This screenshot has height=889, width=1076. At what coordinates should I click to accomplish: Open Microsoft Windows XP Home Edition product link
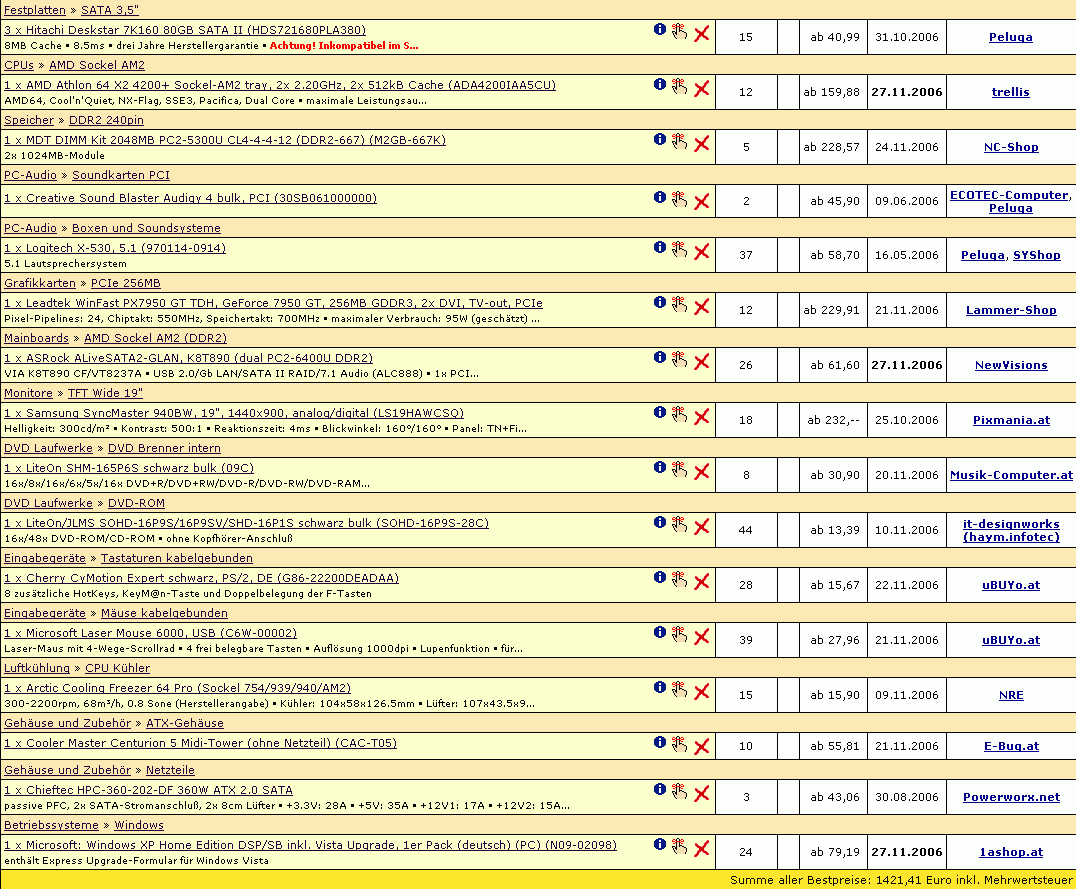point(310,845)
